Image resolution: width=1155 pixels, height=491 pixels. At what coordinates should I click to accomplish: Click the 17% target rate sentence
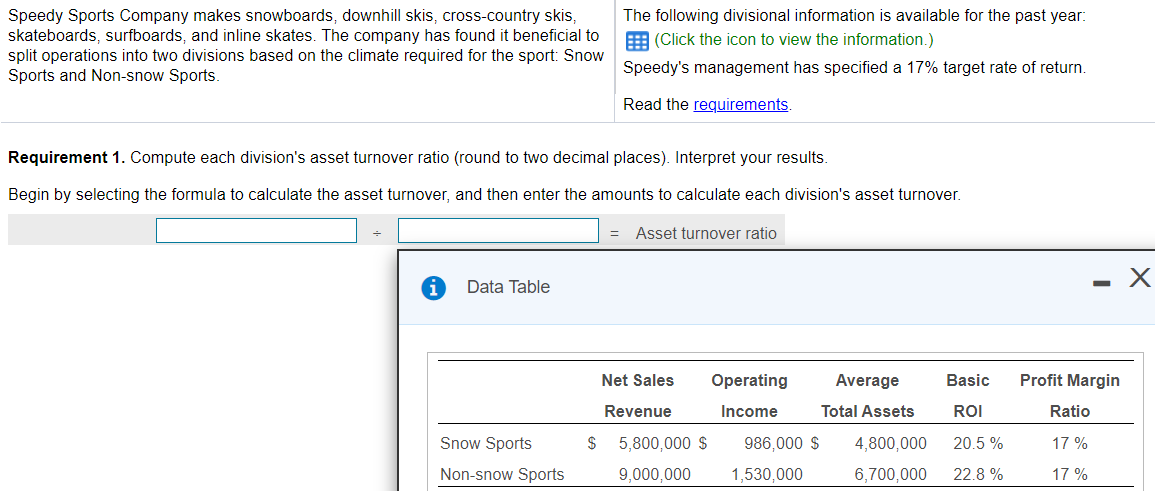(x=854, y=68)
